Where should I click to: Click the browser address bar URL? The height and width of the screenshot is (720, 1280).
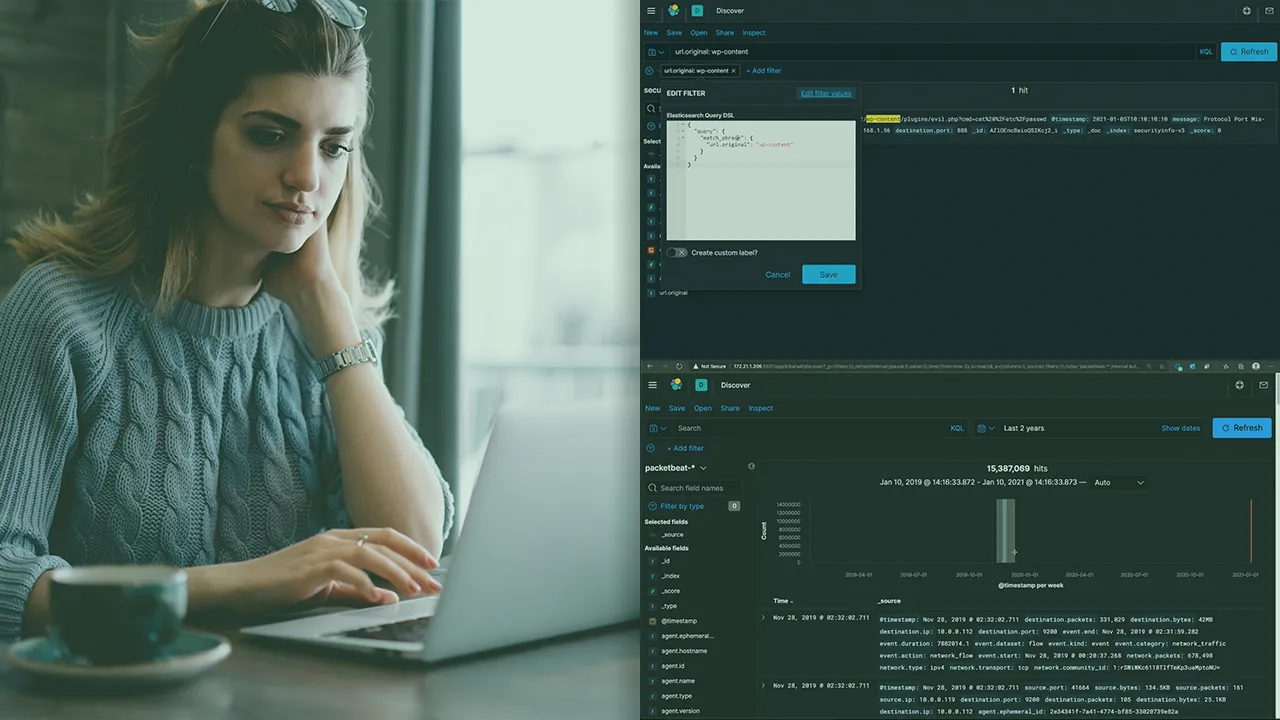935,366
